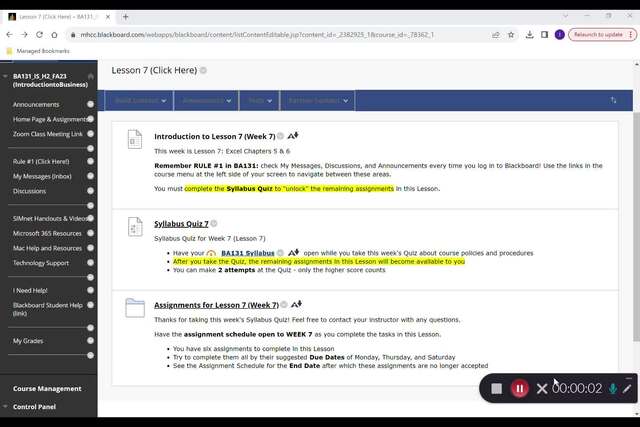This screenshot has height=427, width=640.
Task: Open the recording annotation pen tool
Action: (x=628, y=388)
